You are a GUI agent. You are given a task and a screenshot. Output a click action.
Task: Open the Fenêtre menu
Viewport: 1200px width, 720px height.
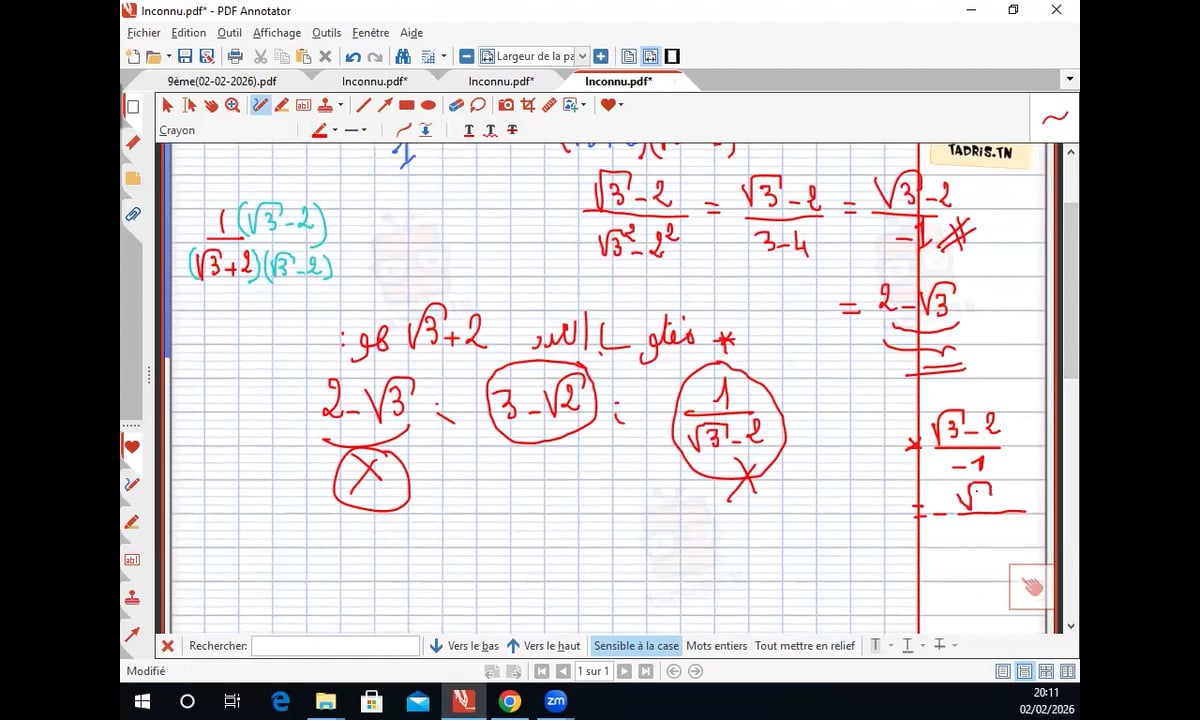click(x=370, y=33)
